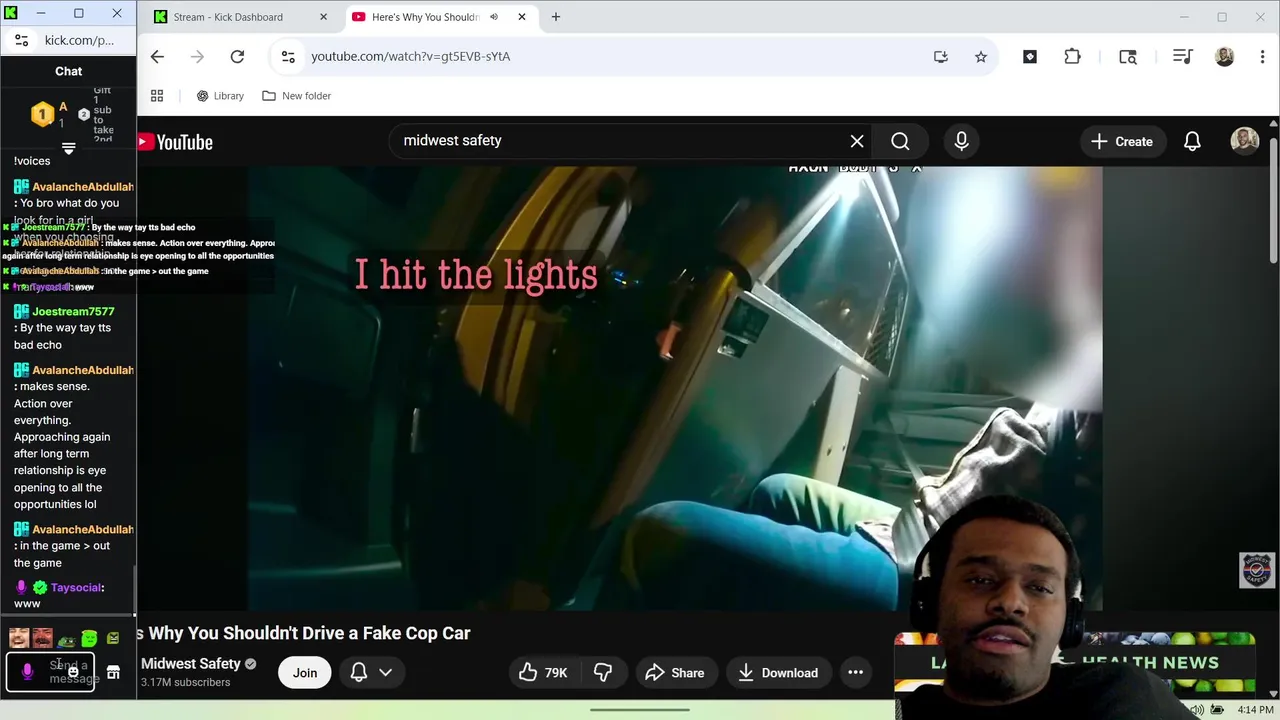Open YouTube notifications bell in header

(1192, 141)
